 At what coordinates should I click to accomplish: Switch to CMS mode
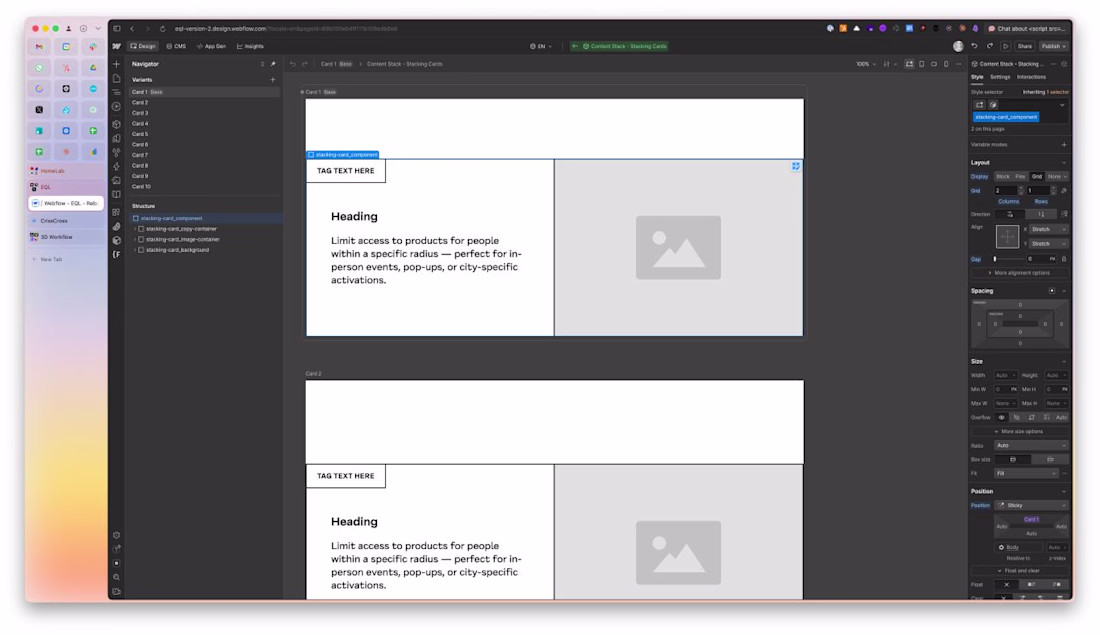(176, 46)
